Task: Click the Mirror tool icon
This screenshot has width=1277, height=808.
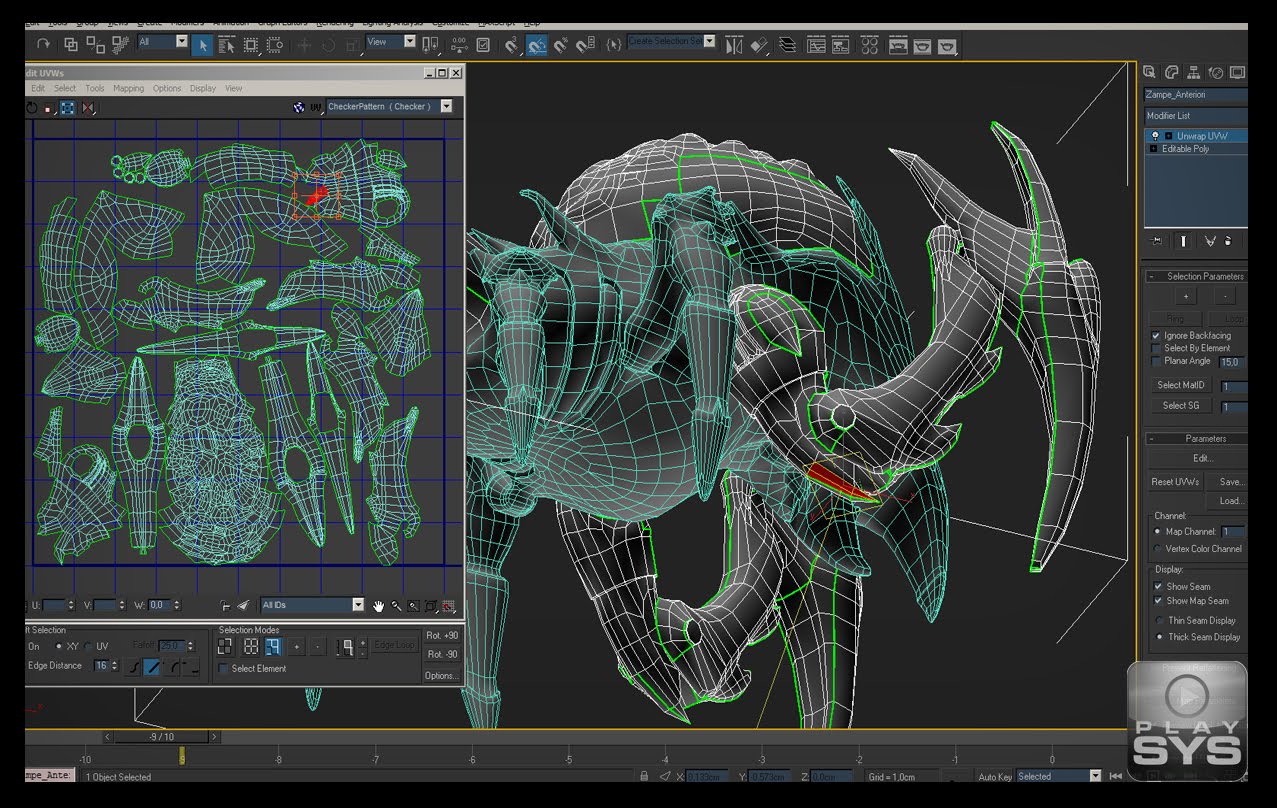Action: 735,45
